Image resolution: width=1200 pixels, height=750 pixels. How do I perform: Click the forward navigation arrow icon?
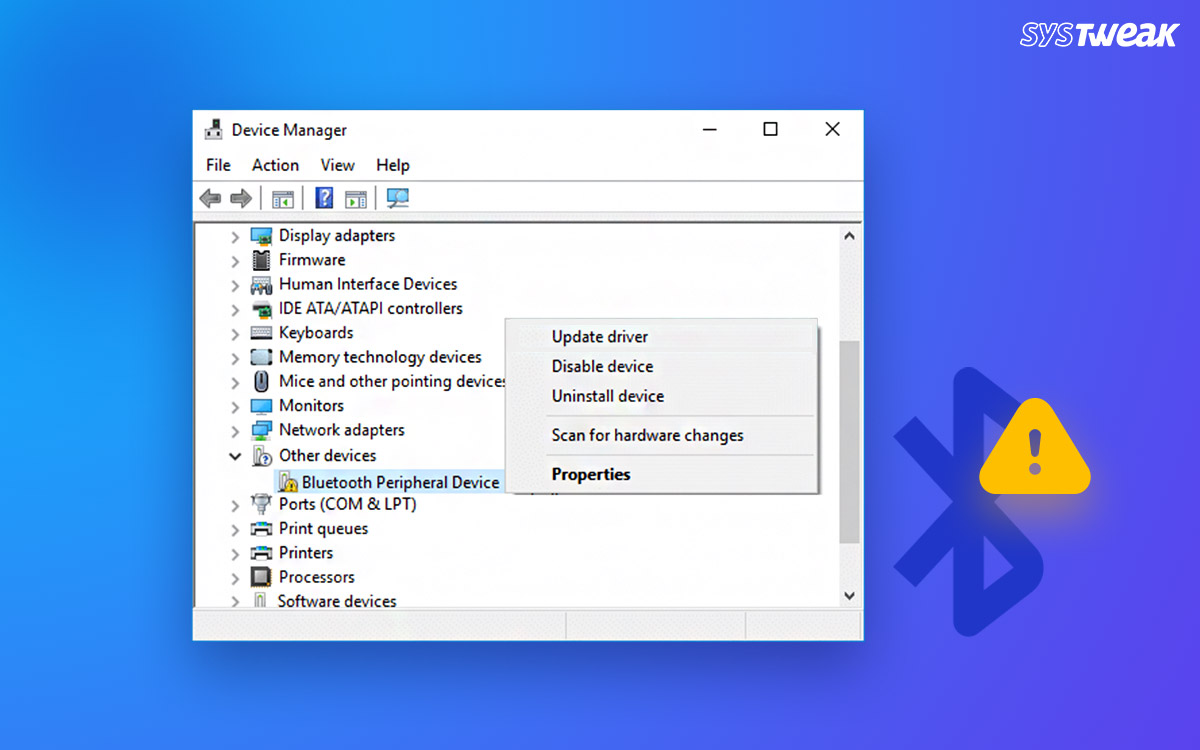point(239,197)
